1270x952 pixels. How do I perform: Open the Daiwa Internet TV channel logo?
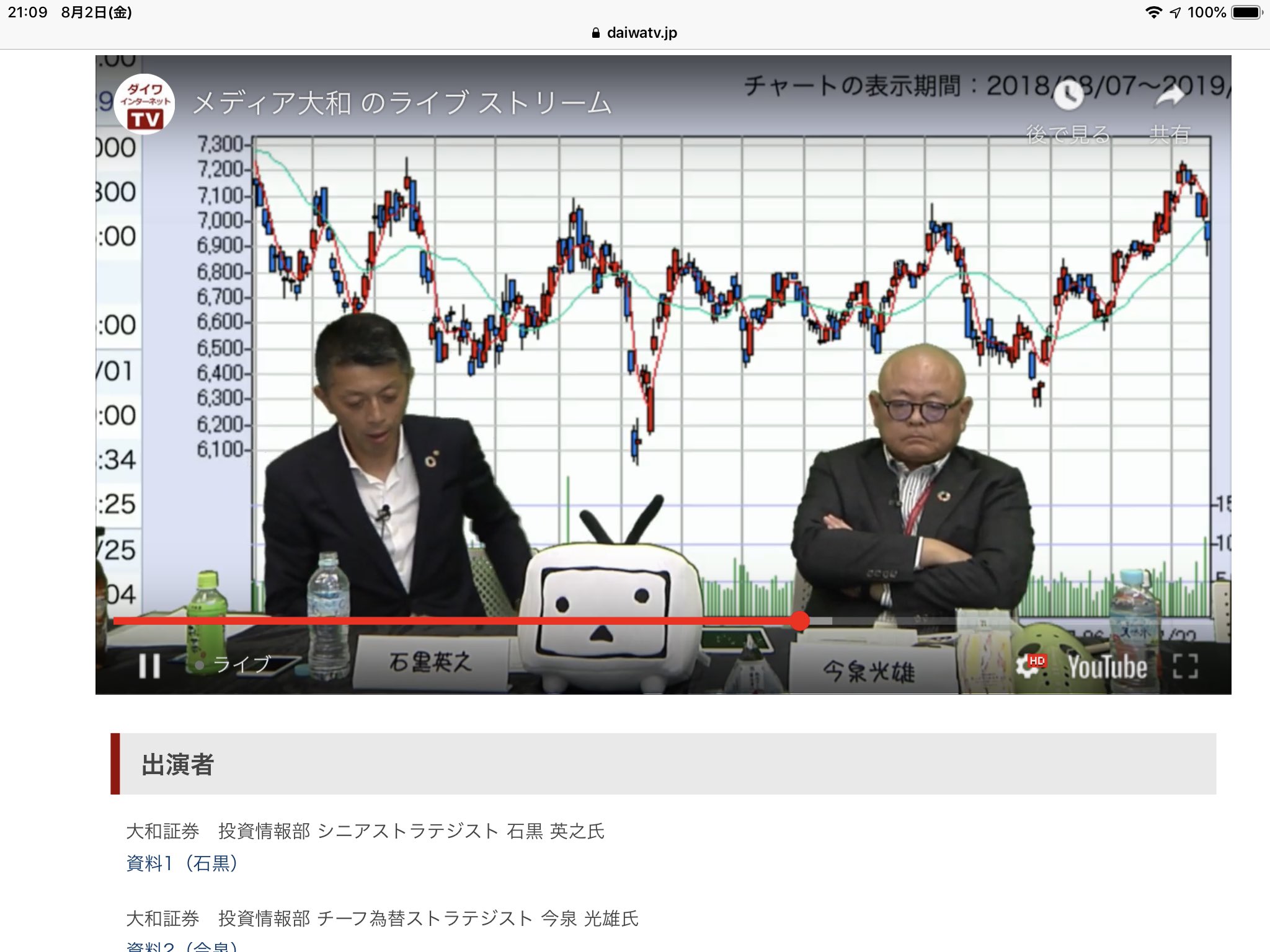[144, 104]
